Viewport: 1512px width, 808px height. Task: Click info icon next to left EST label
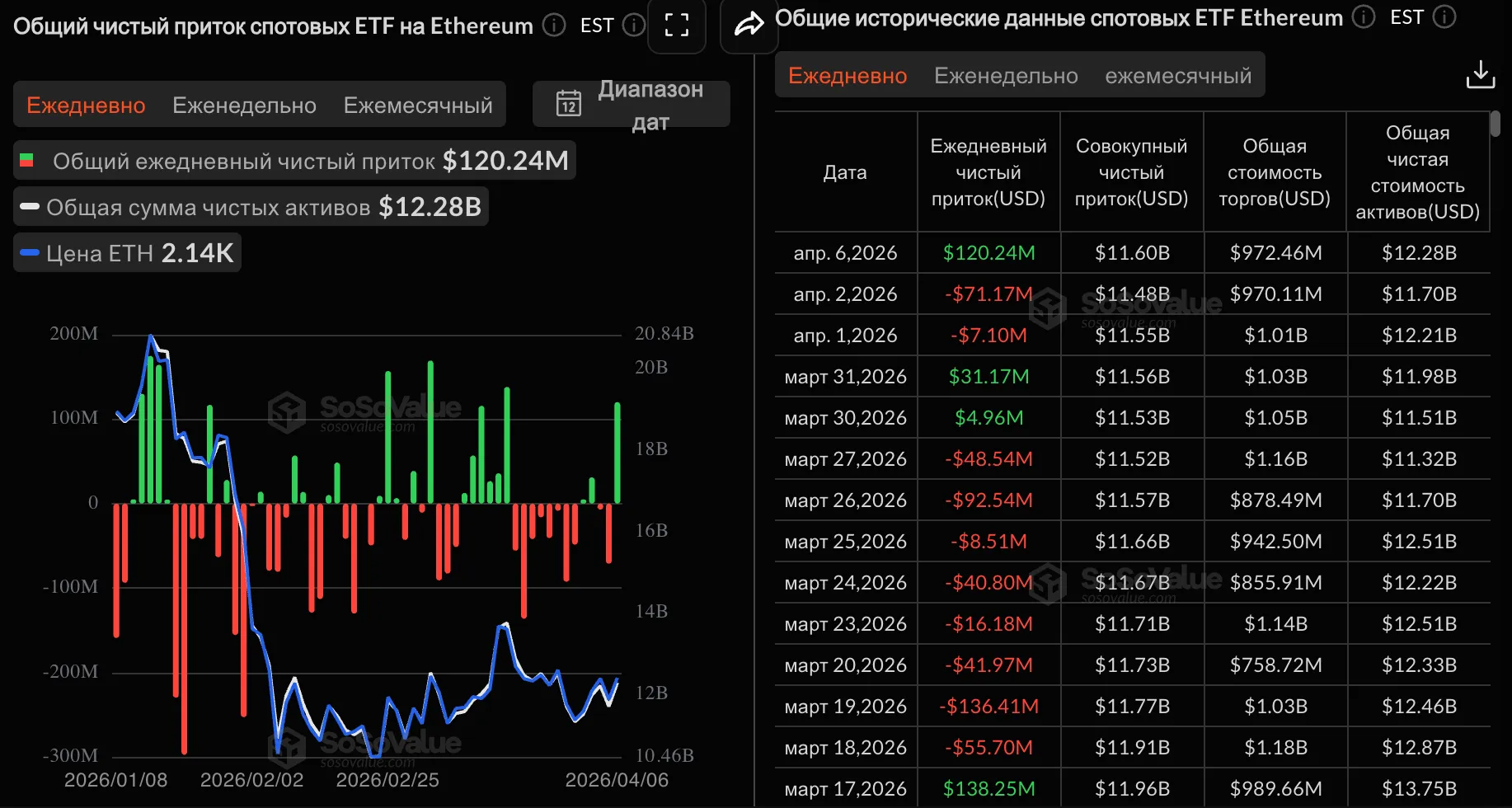(633, 26)
